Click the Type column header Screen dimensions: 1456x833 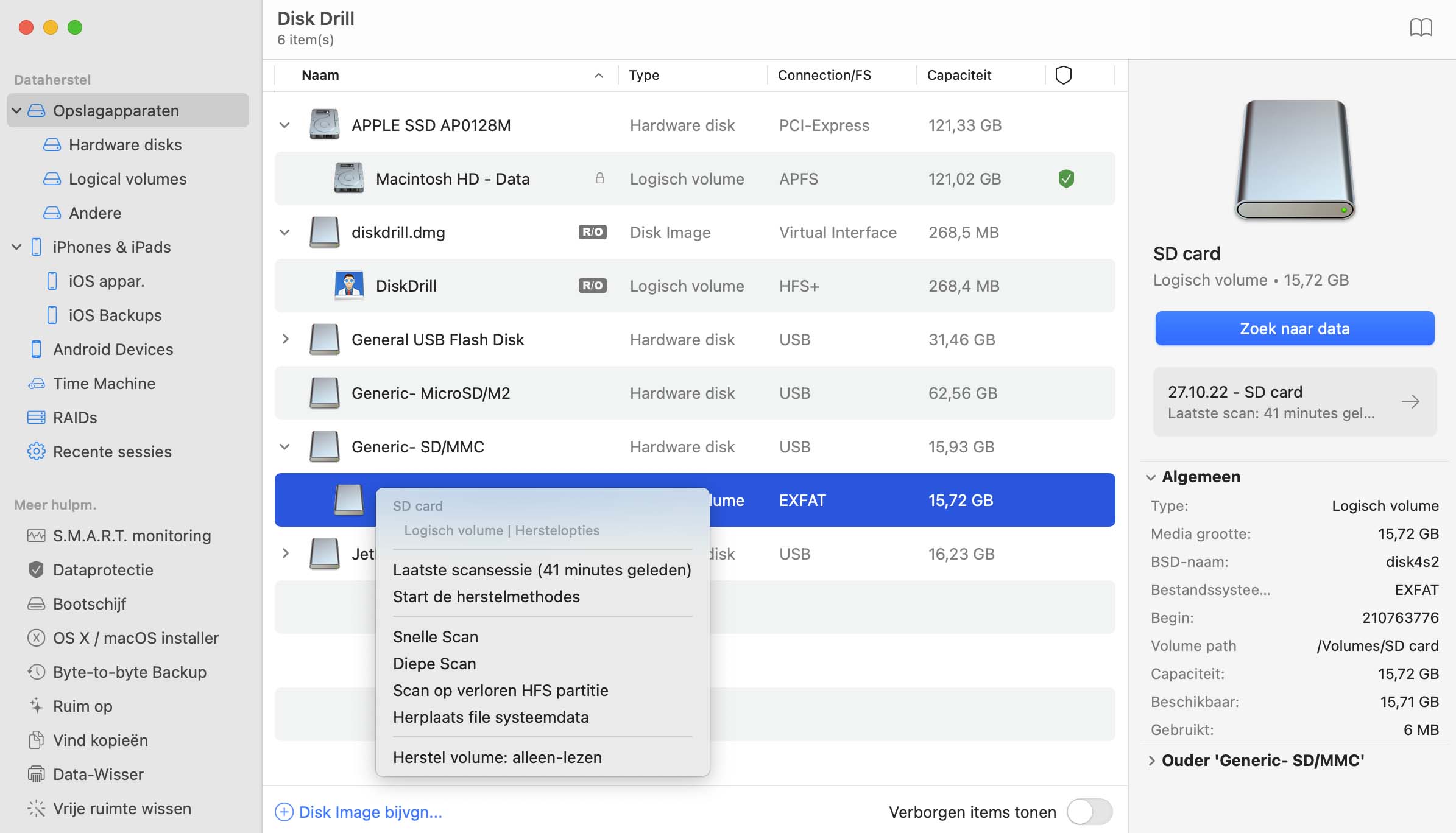point(644,75)
